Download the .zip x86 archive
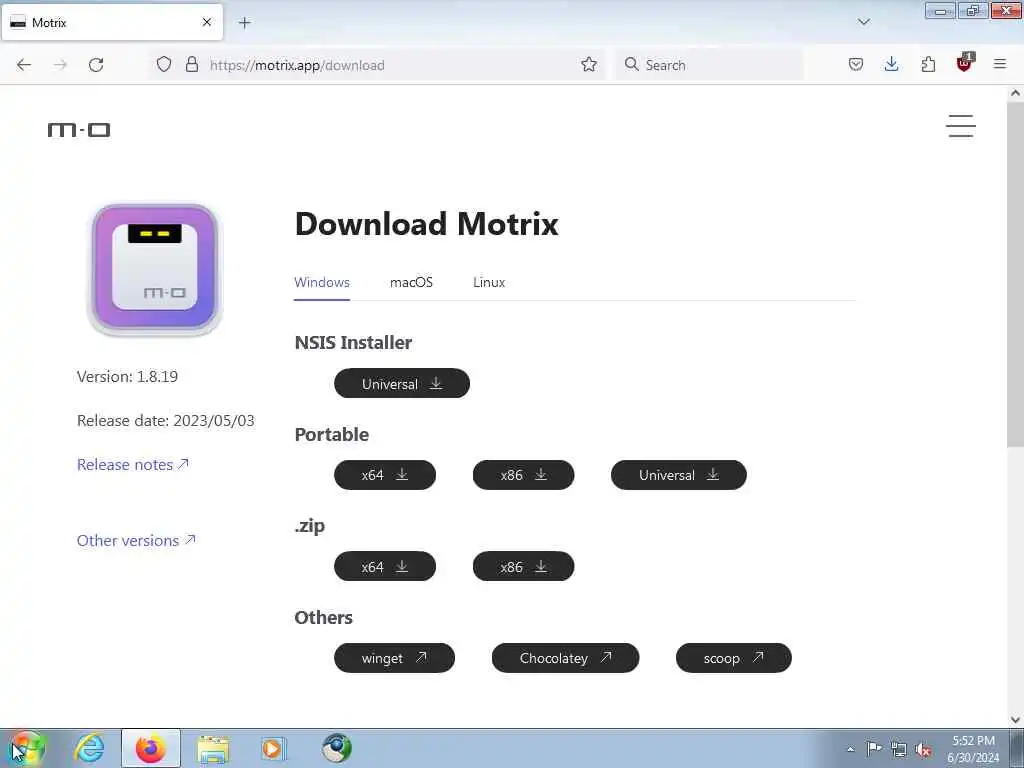Viewport: 1024px width, 768px height. [x=523, y=566]
